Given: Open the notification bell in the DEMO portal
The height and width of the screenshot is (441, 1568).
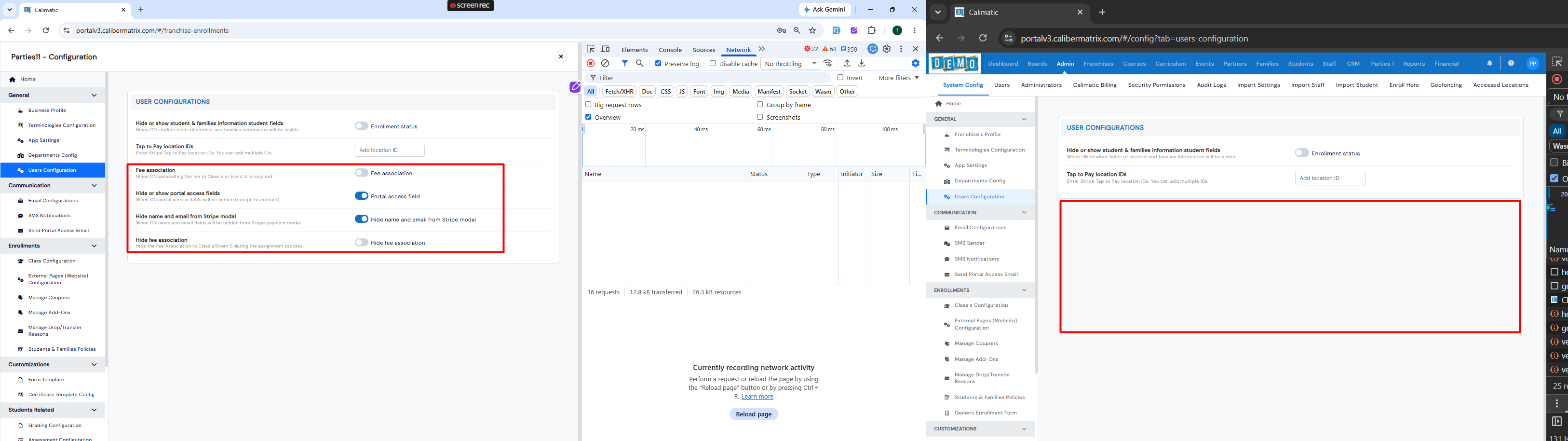Looking at the screenshot, I should (x=1489, y=63).
